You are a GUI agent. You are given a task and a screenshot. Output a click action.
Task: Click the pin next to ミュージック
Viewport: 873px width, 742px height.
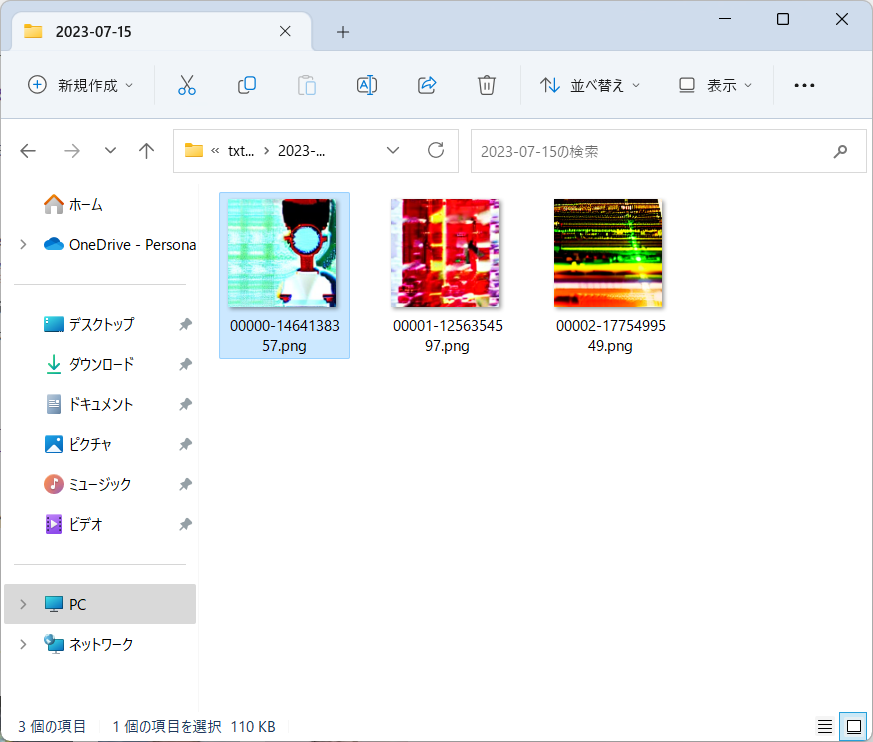185,484
